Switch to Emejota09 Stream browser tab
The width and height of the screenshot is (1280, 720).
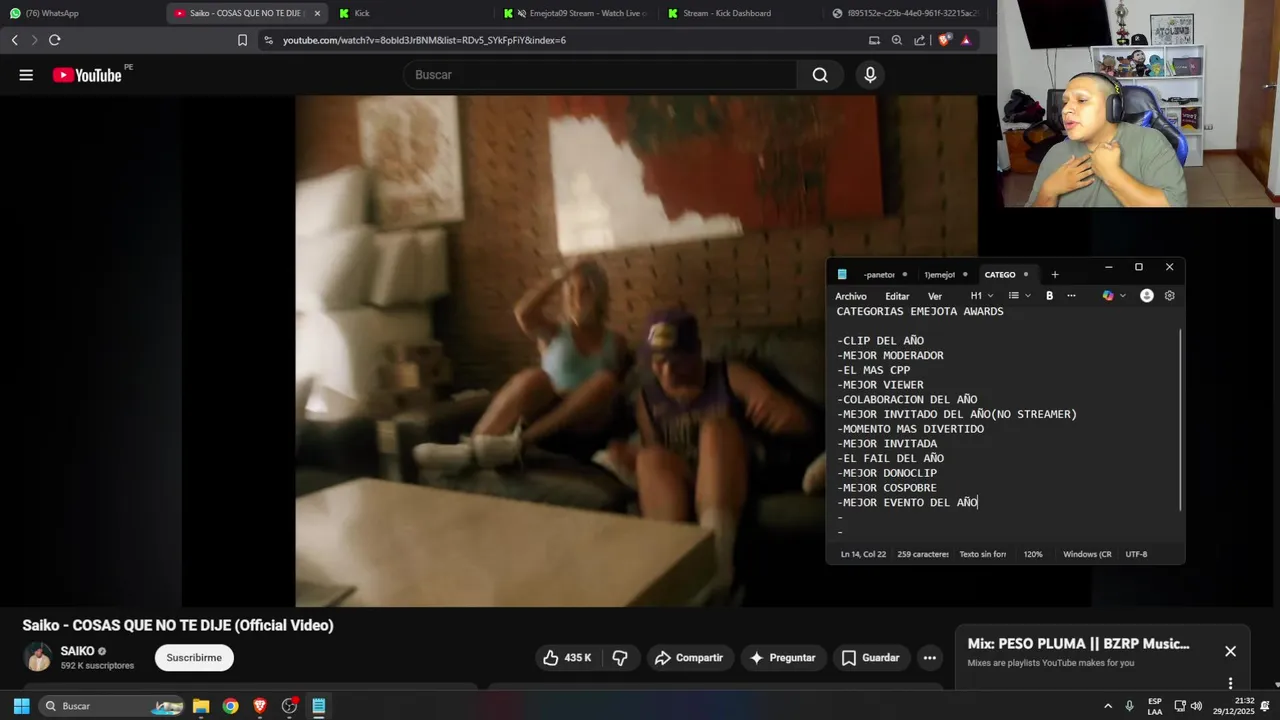[x=575, y=13]
